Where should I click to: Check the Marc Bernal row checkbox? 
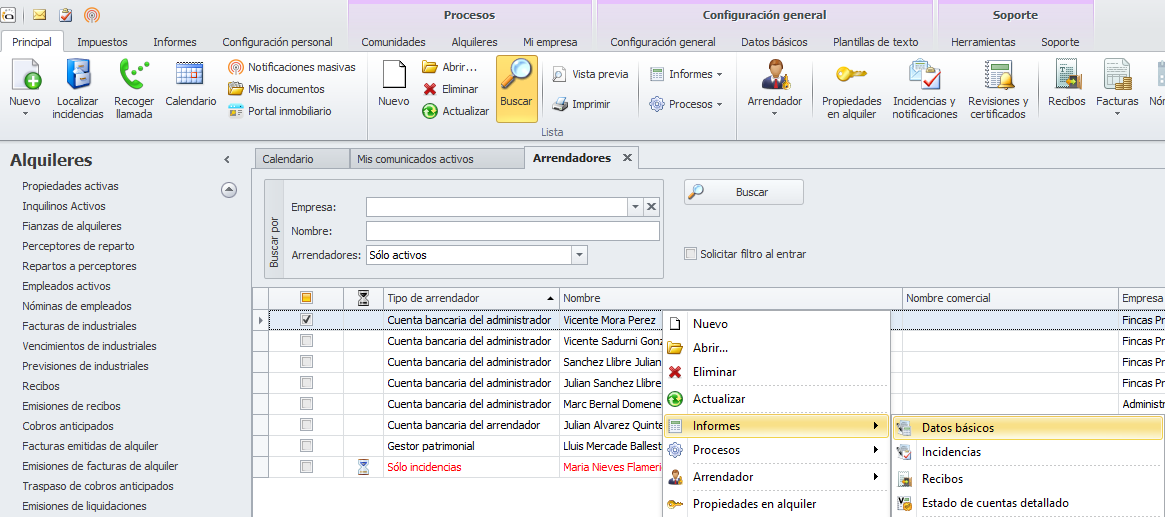coord(306,404)
